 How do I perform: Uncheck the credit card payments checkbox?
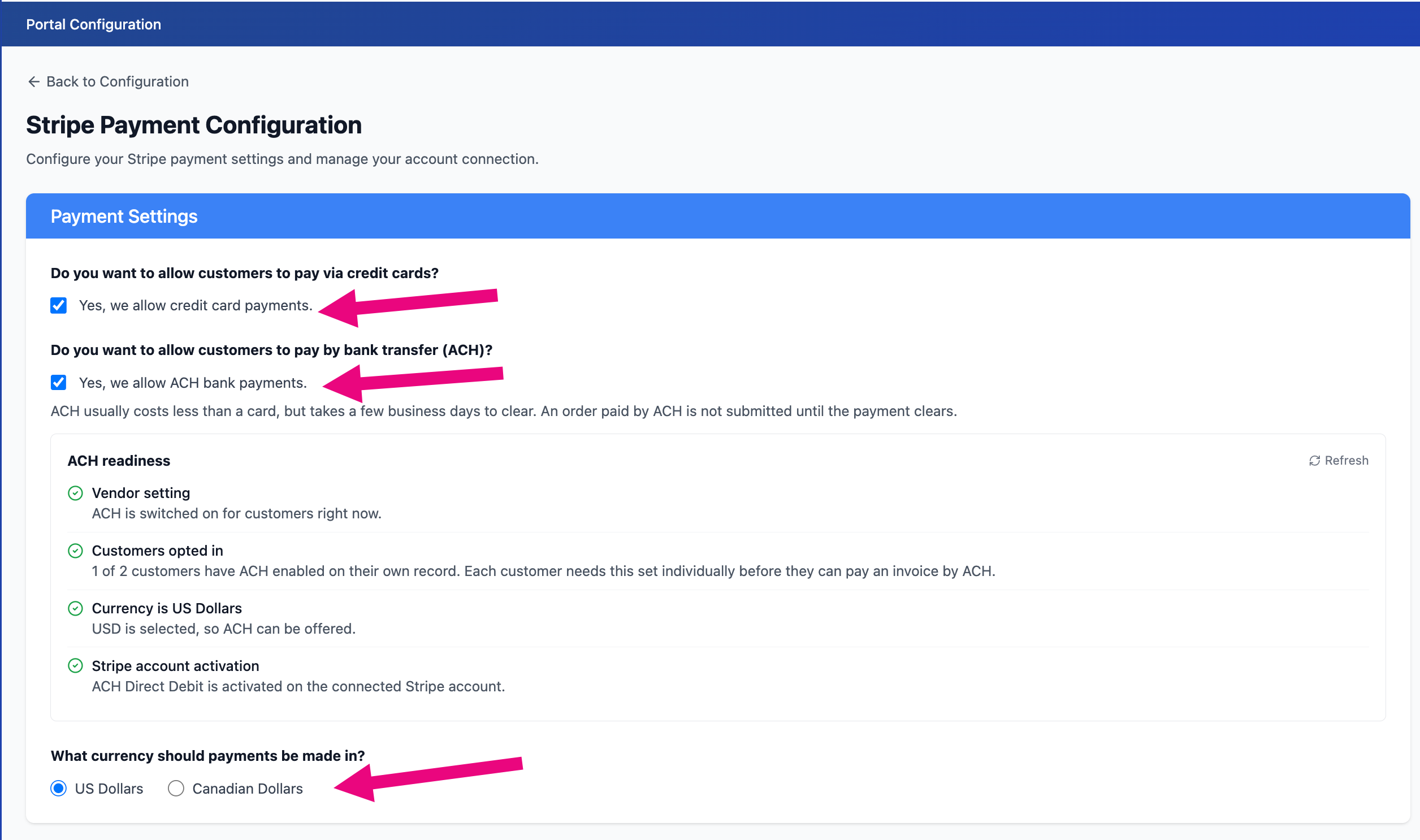(58, 306)
